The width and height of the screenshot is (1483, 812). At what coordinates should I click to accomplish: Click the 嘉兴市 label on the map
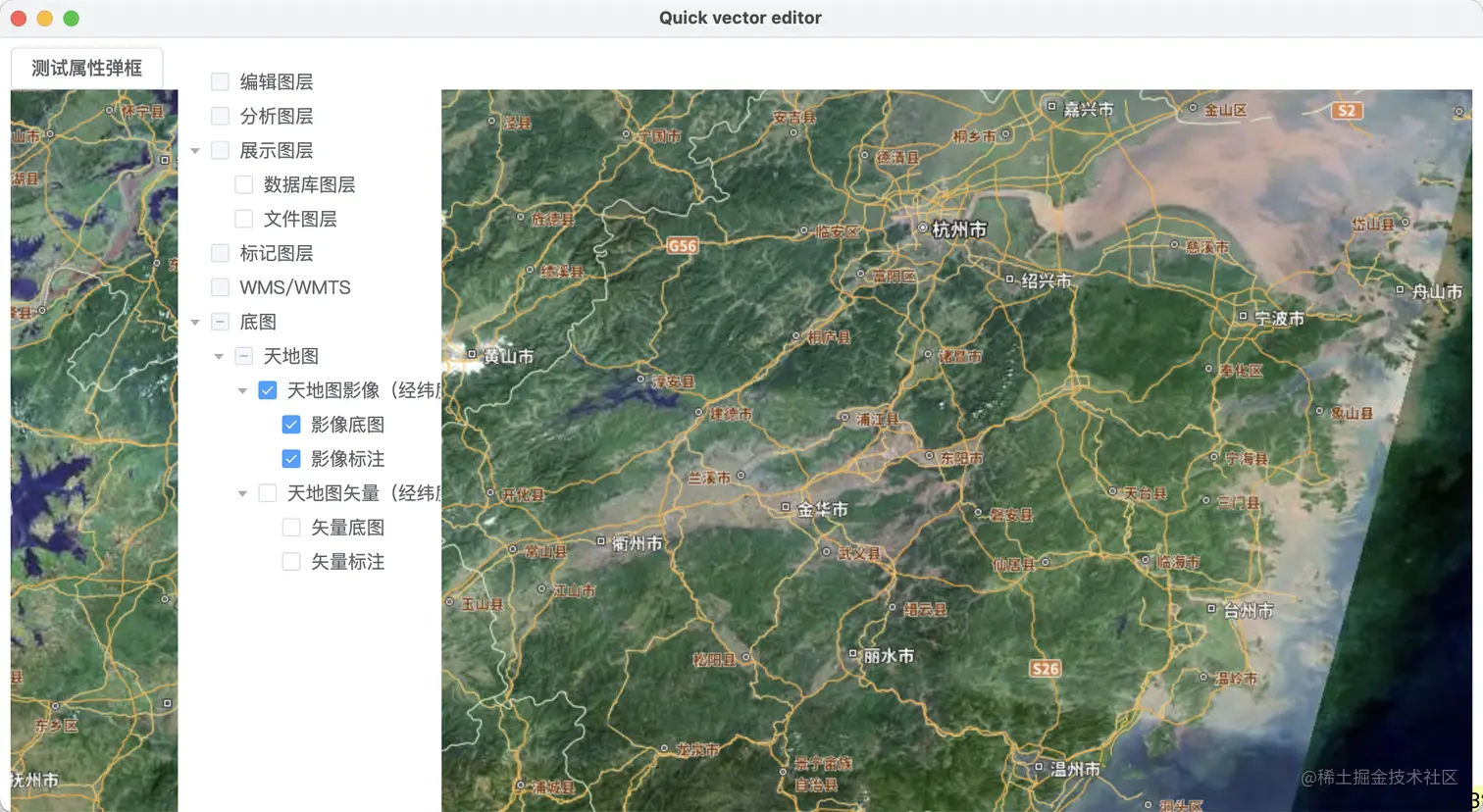(x=1089, y=109)
